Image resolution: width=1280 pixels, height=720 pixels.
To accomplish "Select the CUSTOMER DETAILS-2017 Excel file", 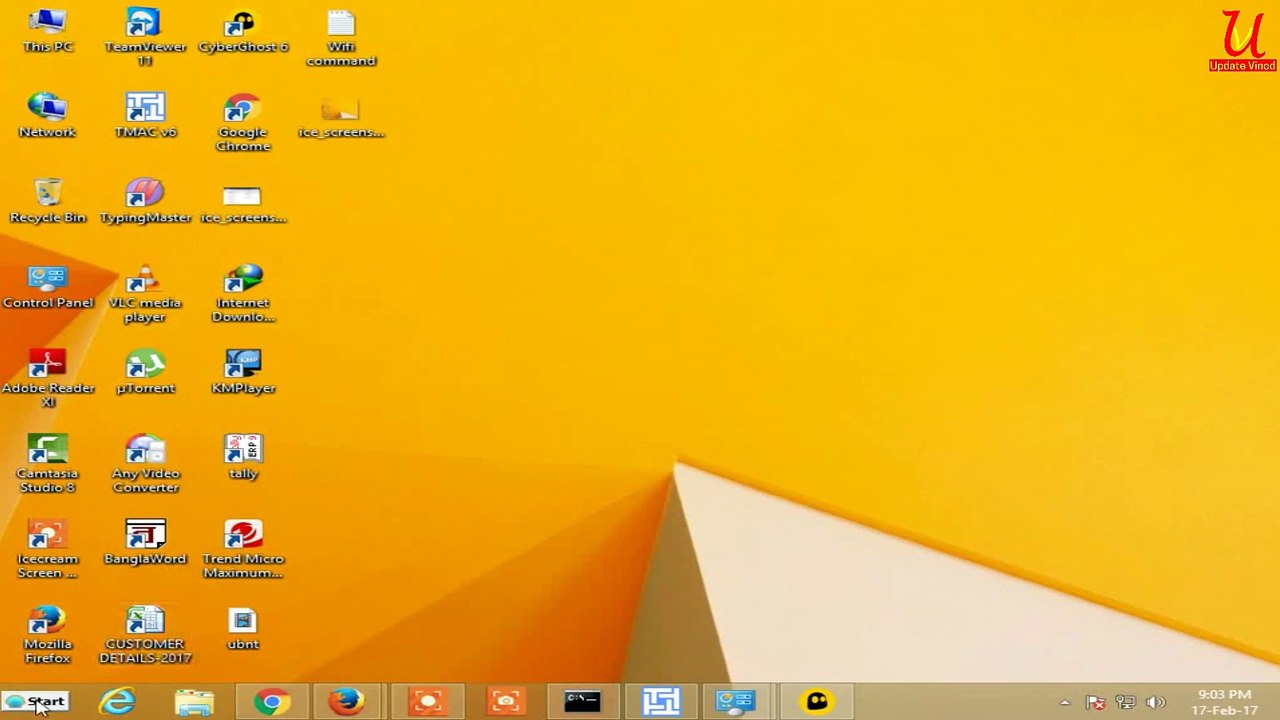I will pos(145,635).
